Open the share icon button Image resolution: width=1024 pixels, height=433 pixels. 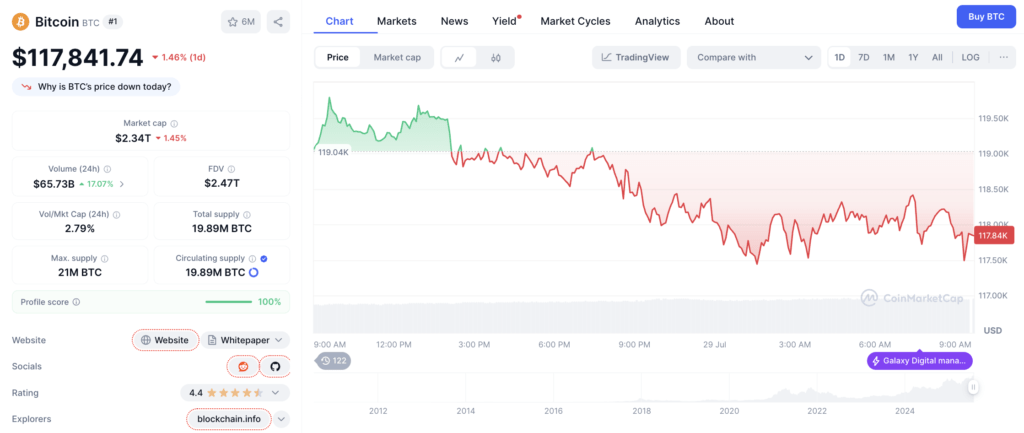(x=278, y=22)
